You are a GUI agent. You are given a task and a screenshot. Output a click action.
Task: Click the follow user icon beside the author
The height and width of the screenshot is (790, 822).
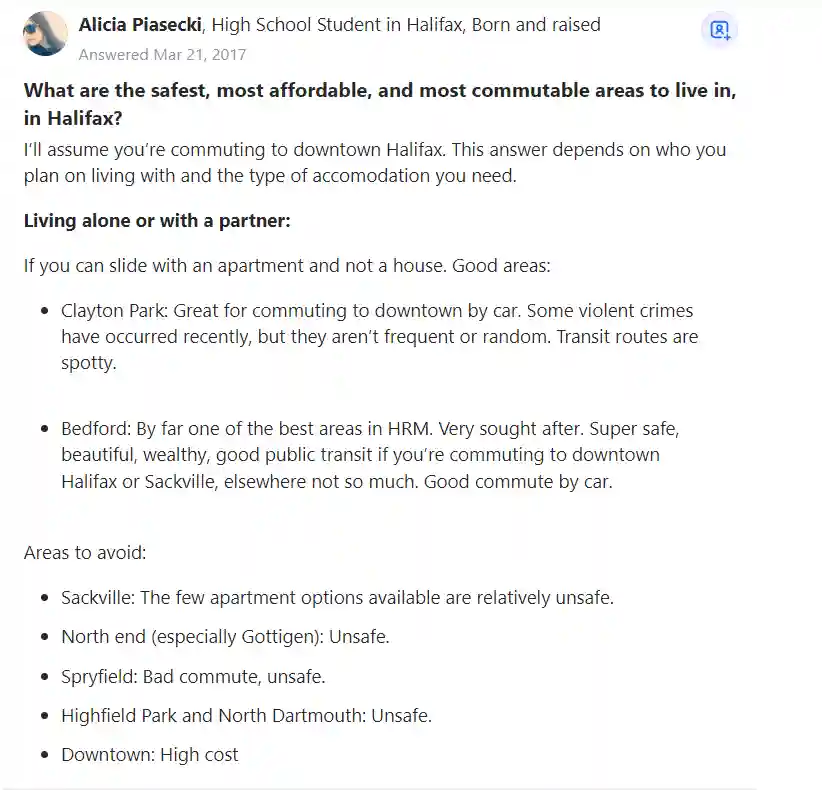pos(719,30)
